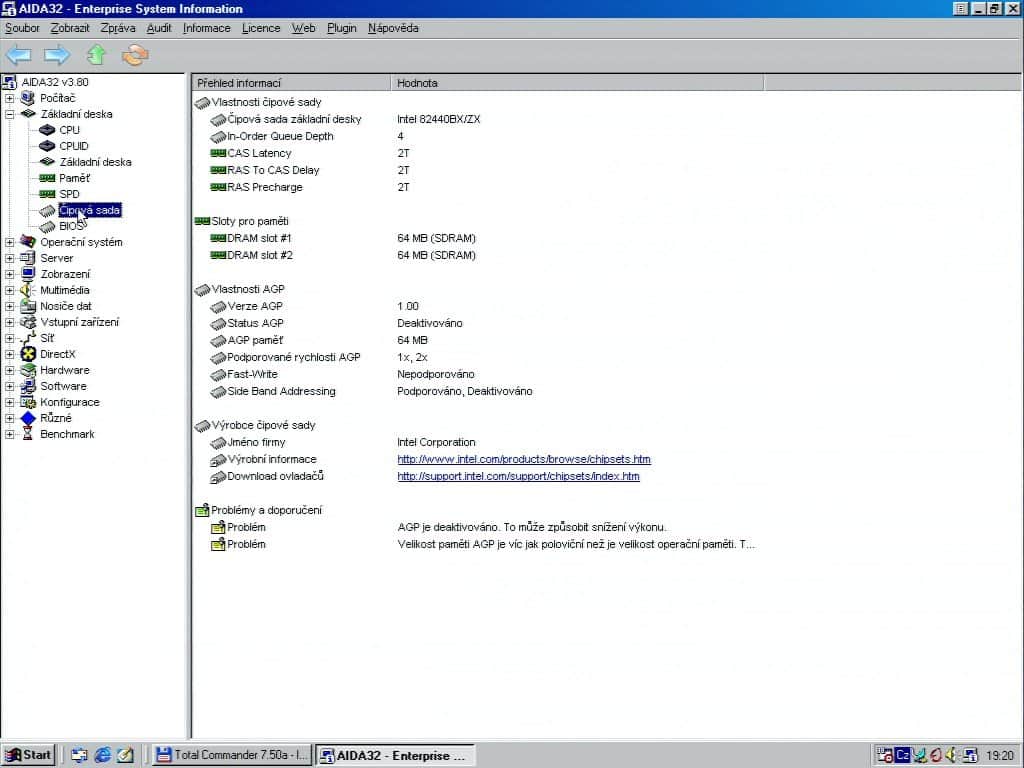This screenshot has width=1024, height=768.
Task: Click the Paměť memory icon in tree
Action: pos(47,178)
